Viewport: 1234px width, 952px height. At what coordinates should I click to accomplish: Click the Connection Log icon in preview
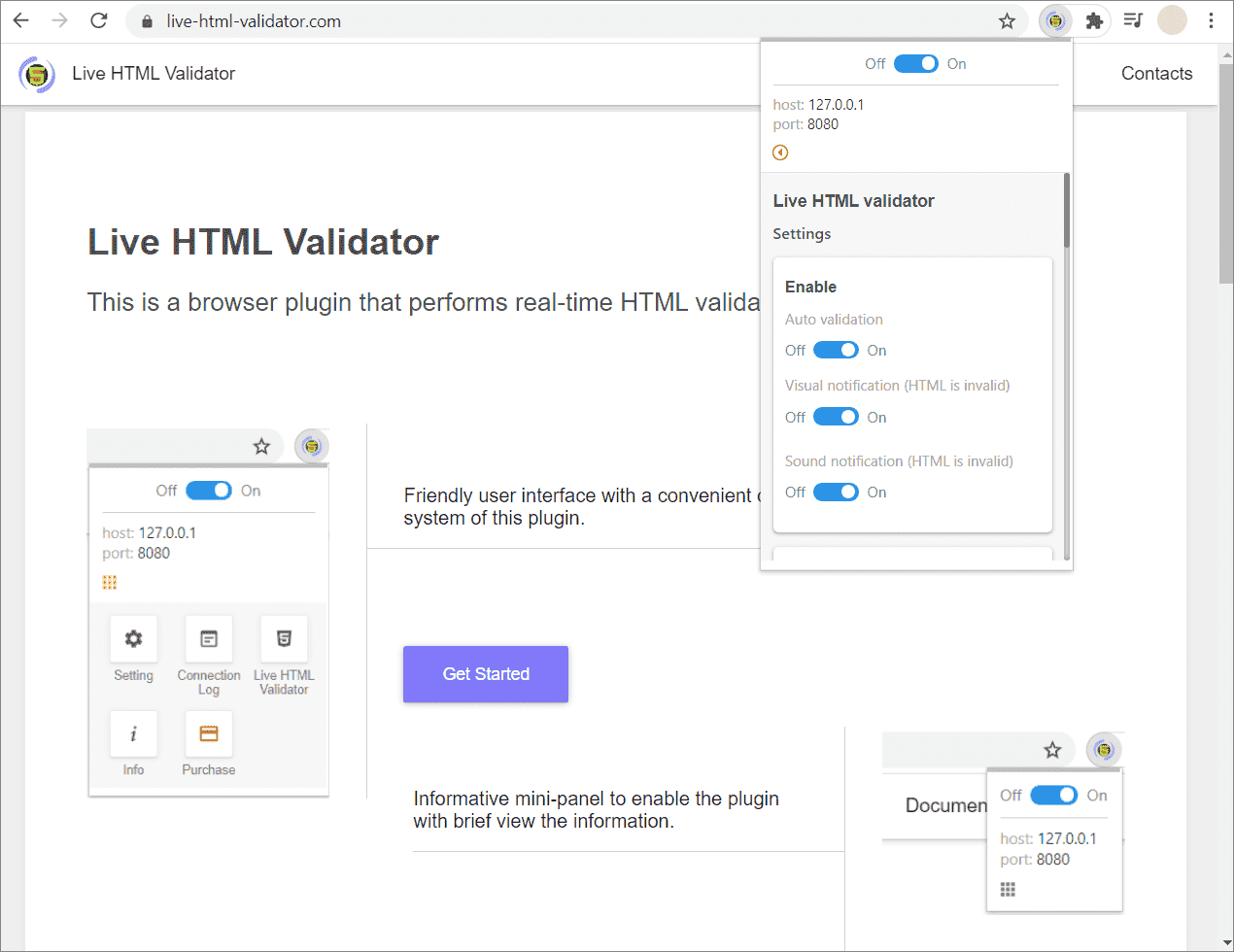[x=209, y=638]
